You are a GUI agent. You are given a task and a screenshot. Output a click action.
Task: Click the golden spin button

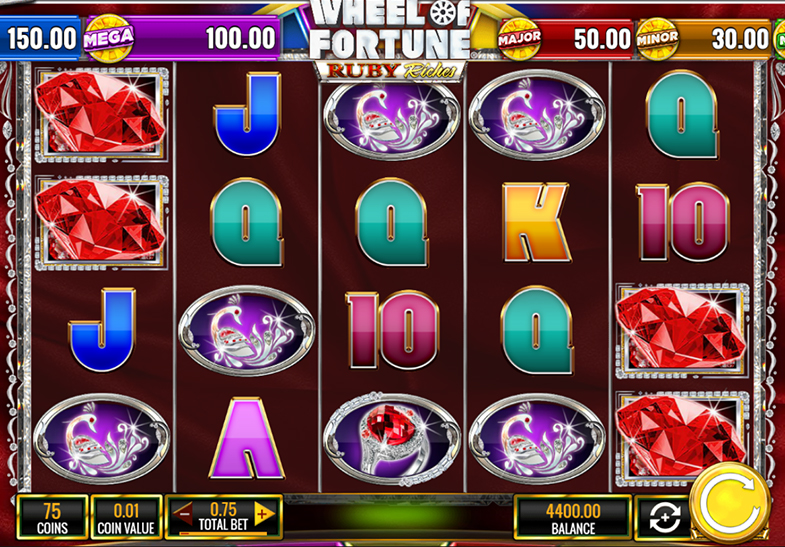click(x=730, y=504)
